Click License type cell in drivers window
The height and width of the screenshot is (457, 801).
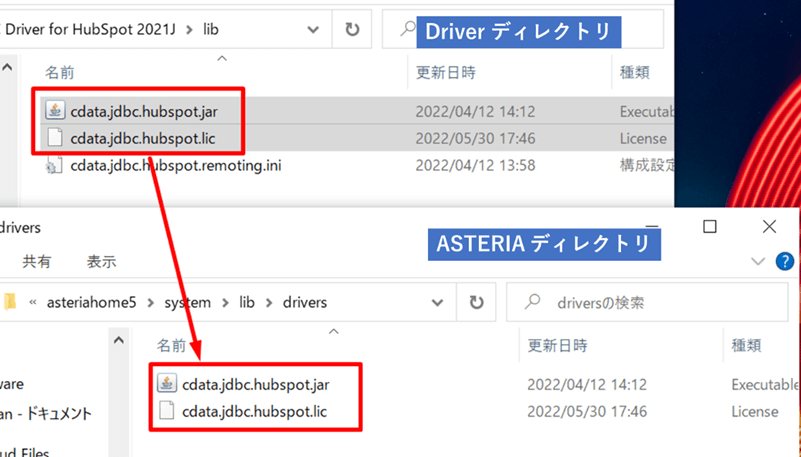(x=755, y=412)
